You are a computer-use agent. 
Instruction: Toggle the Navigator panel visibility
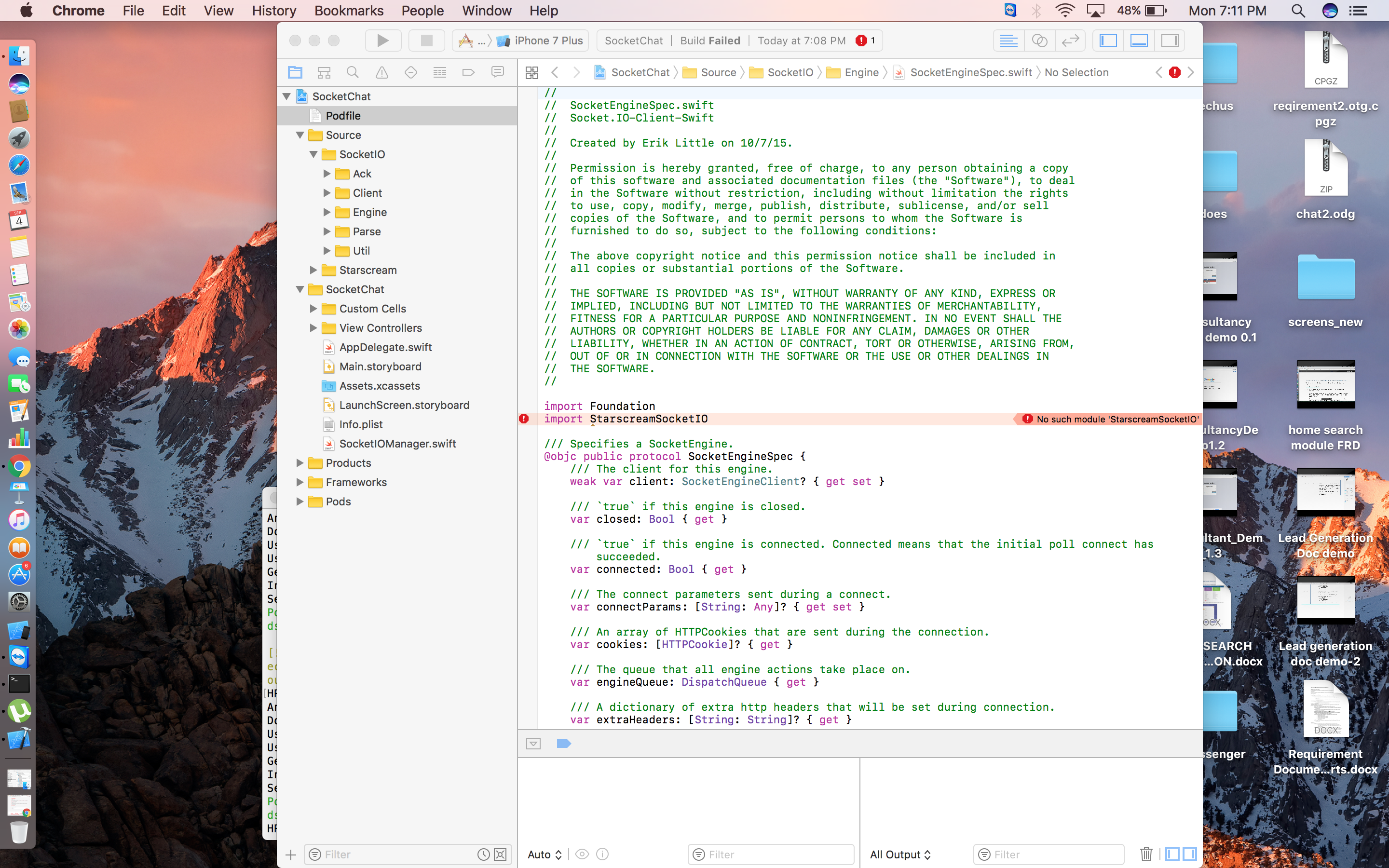(x=1108, y=41)
